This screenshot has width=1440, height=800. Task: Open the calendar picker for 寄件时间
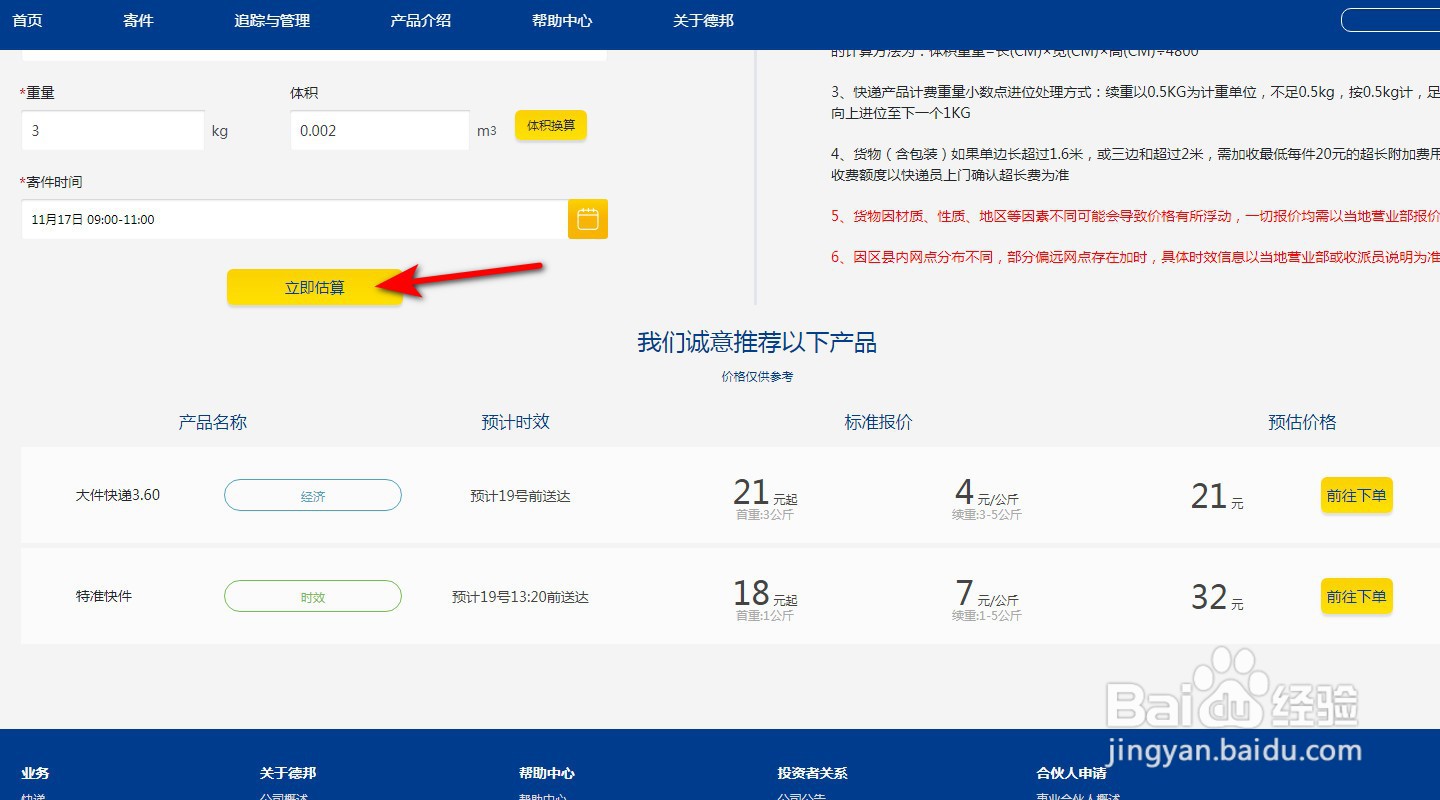tap(587, 219)
